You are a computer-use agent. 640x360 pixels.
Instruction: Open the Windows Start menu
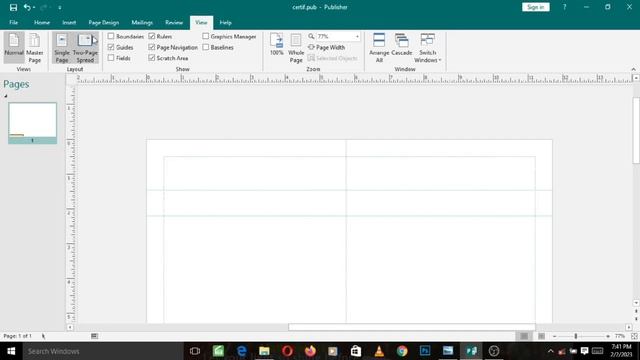click(x=11, y=351)
